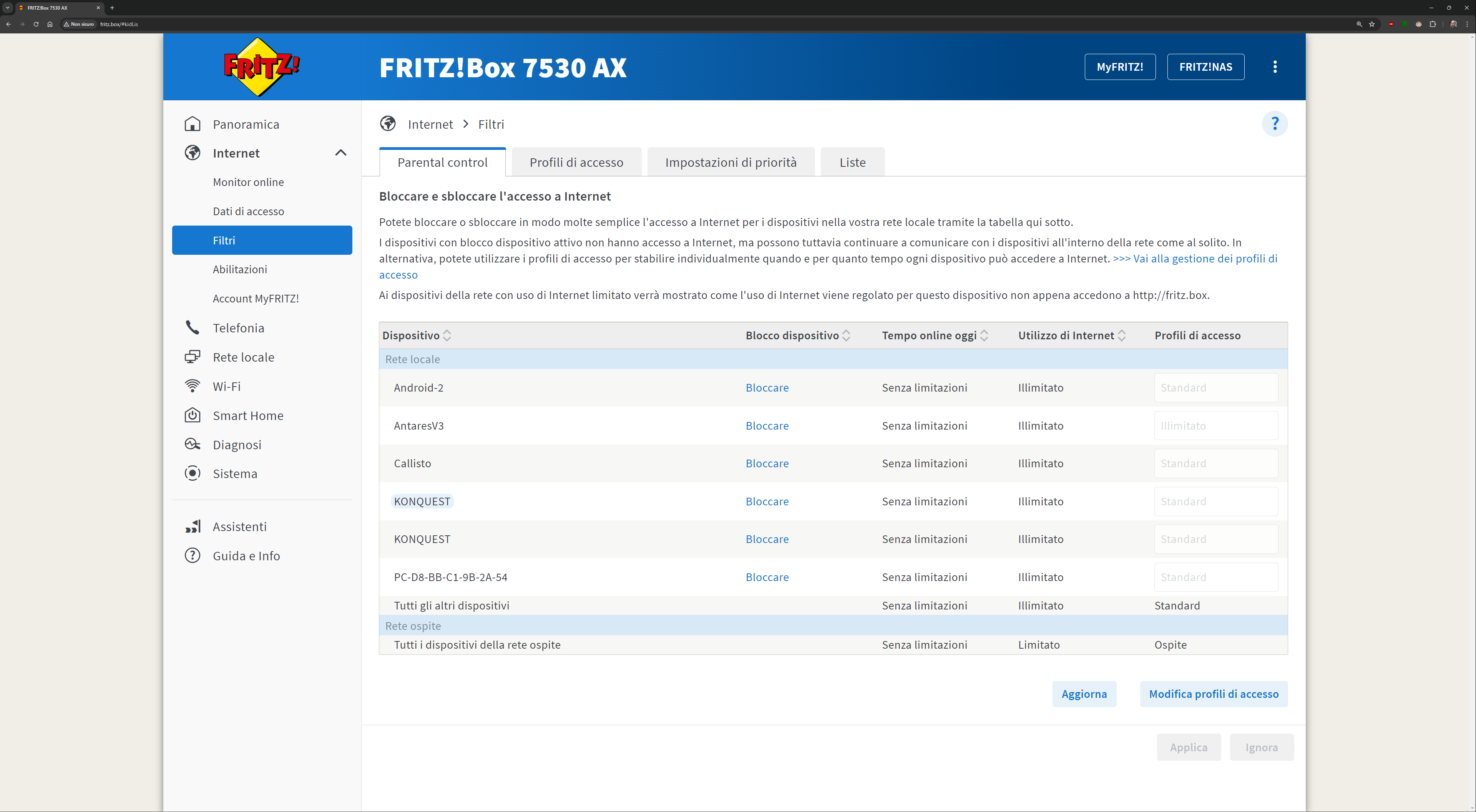The width and height of the screenshot is (1476, 812).
Task: Switch to Profili di accesso tab
Action: (x=576, y=163)
